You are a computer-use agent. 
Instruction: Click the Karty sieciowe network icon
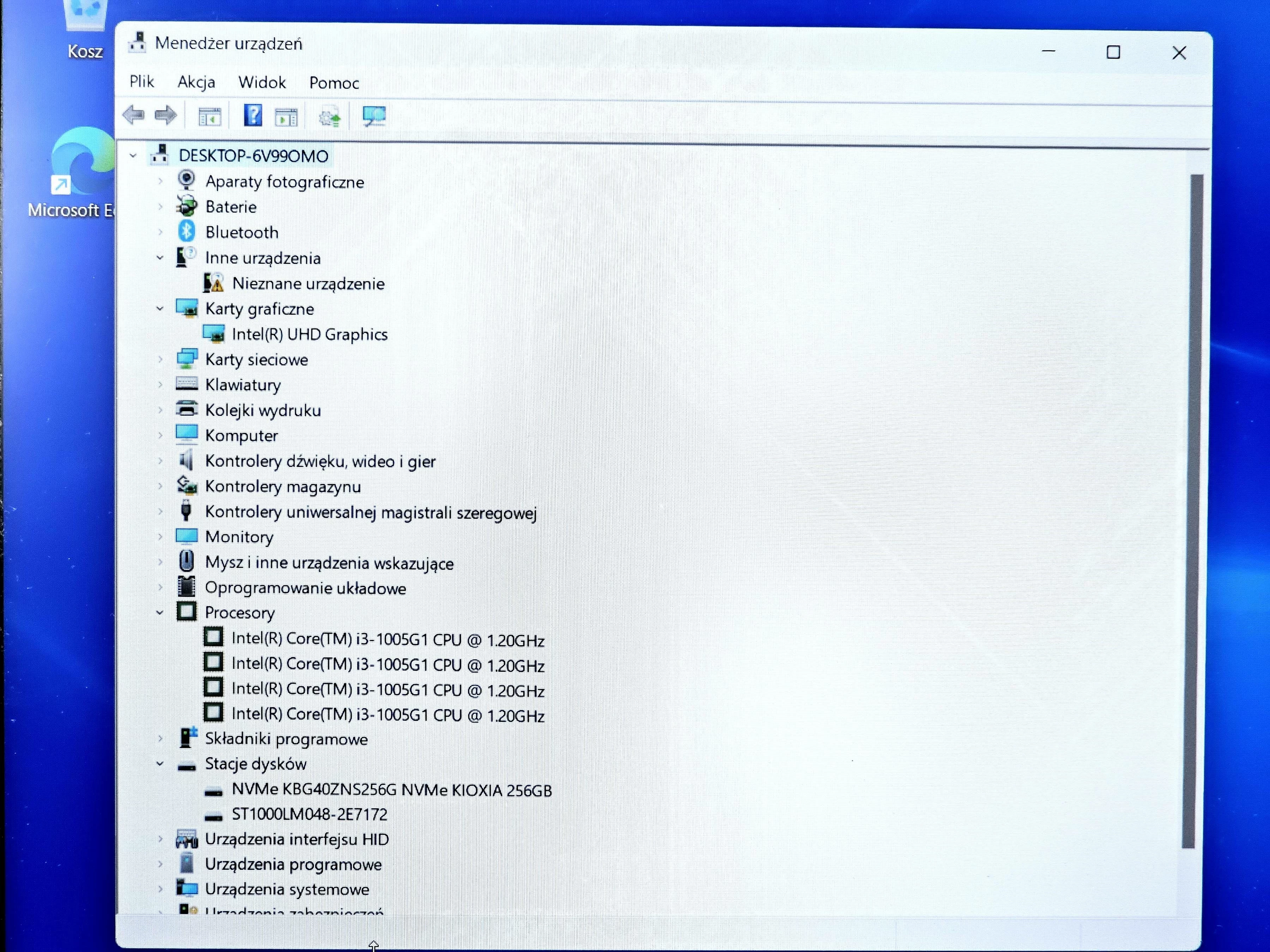coord(187,359)
